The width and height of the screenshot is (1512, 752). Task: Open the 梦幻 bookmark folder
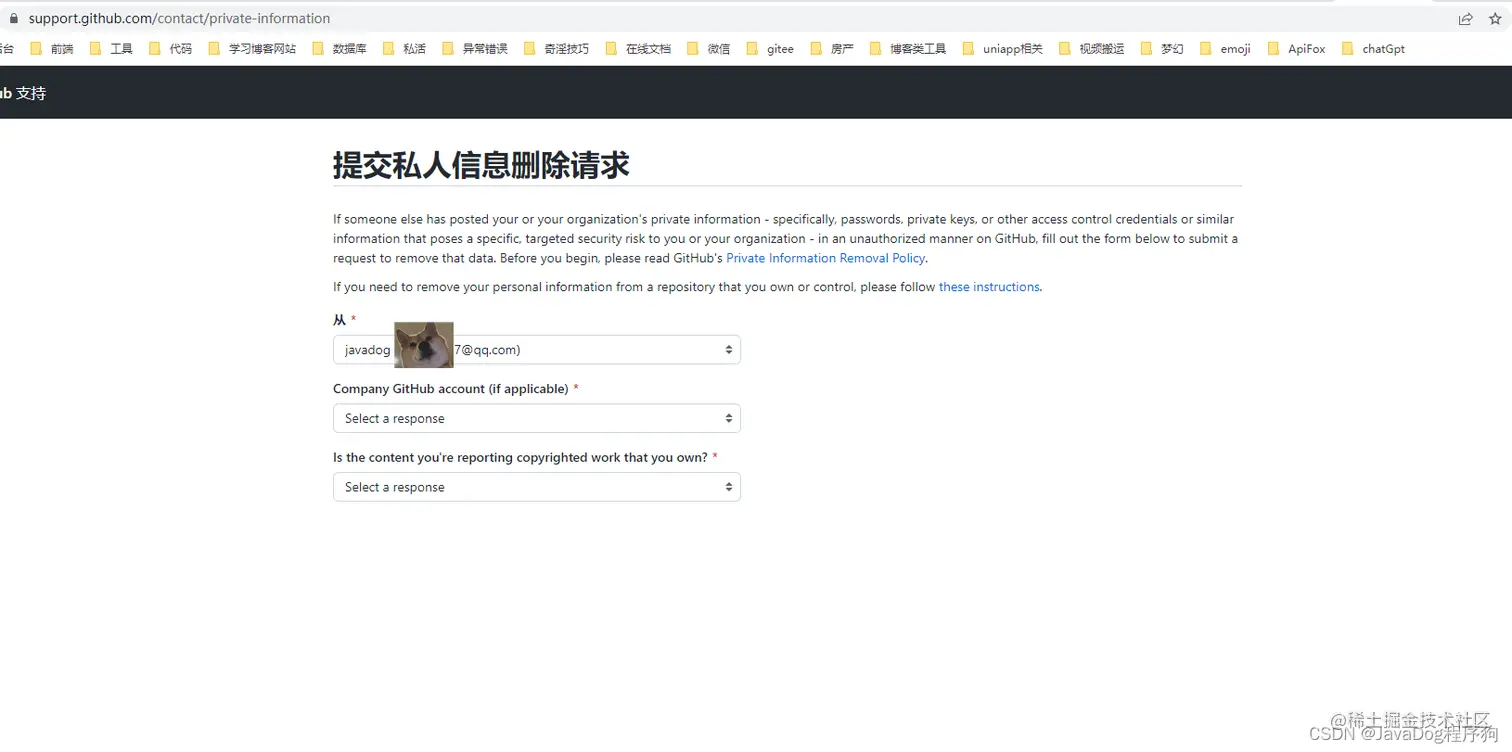1162,48
